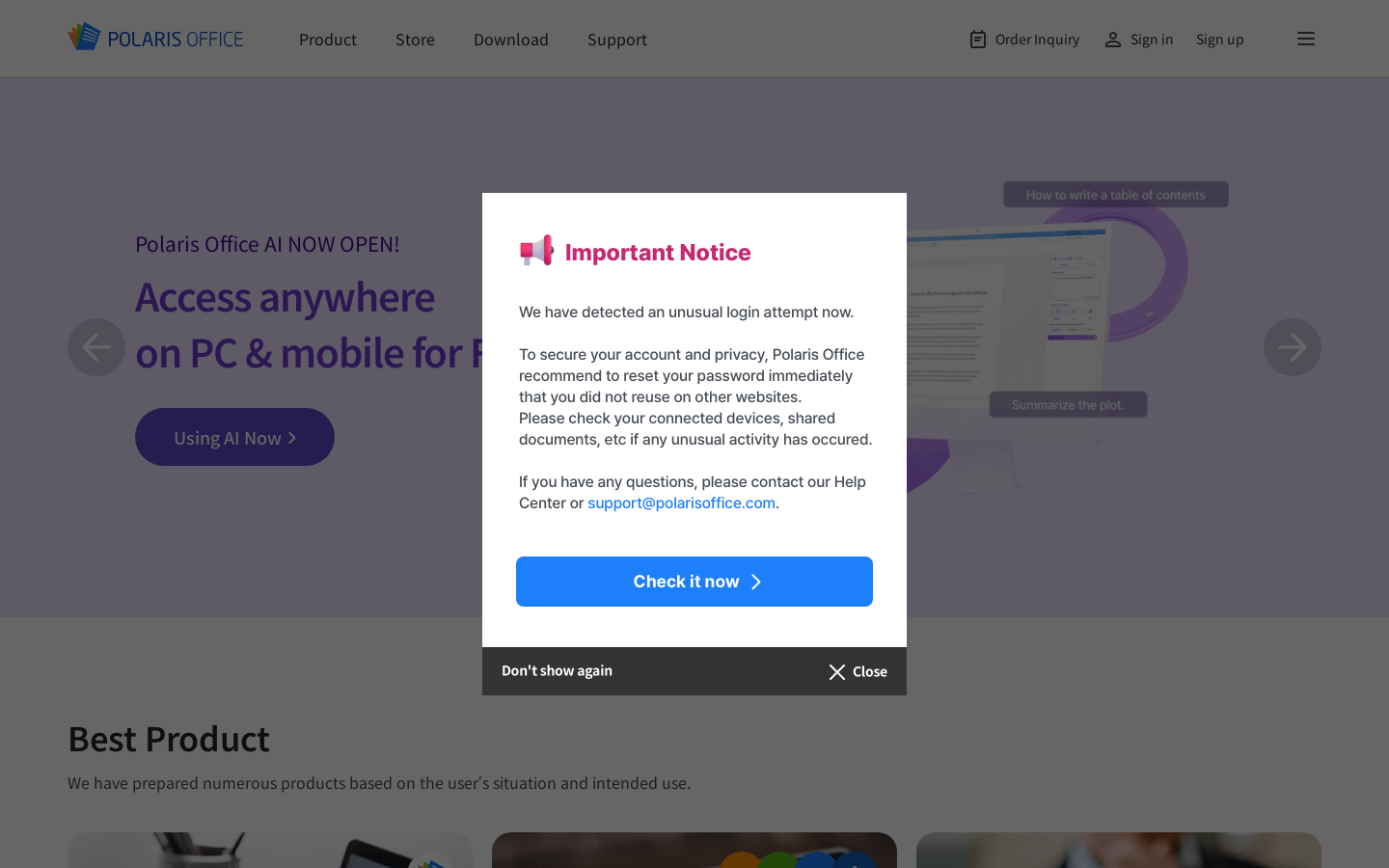Advance to next banner slide arrow
Image resolution: width=1389 pixels, height=868 pixels.
[1293, 347]
